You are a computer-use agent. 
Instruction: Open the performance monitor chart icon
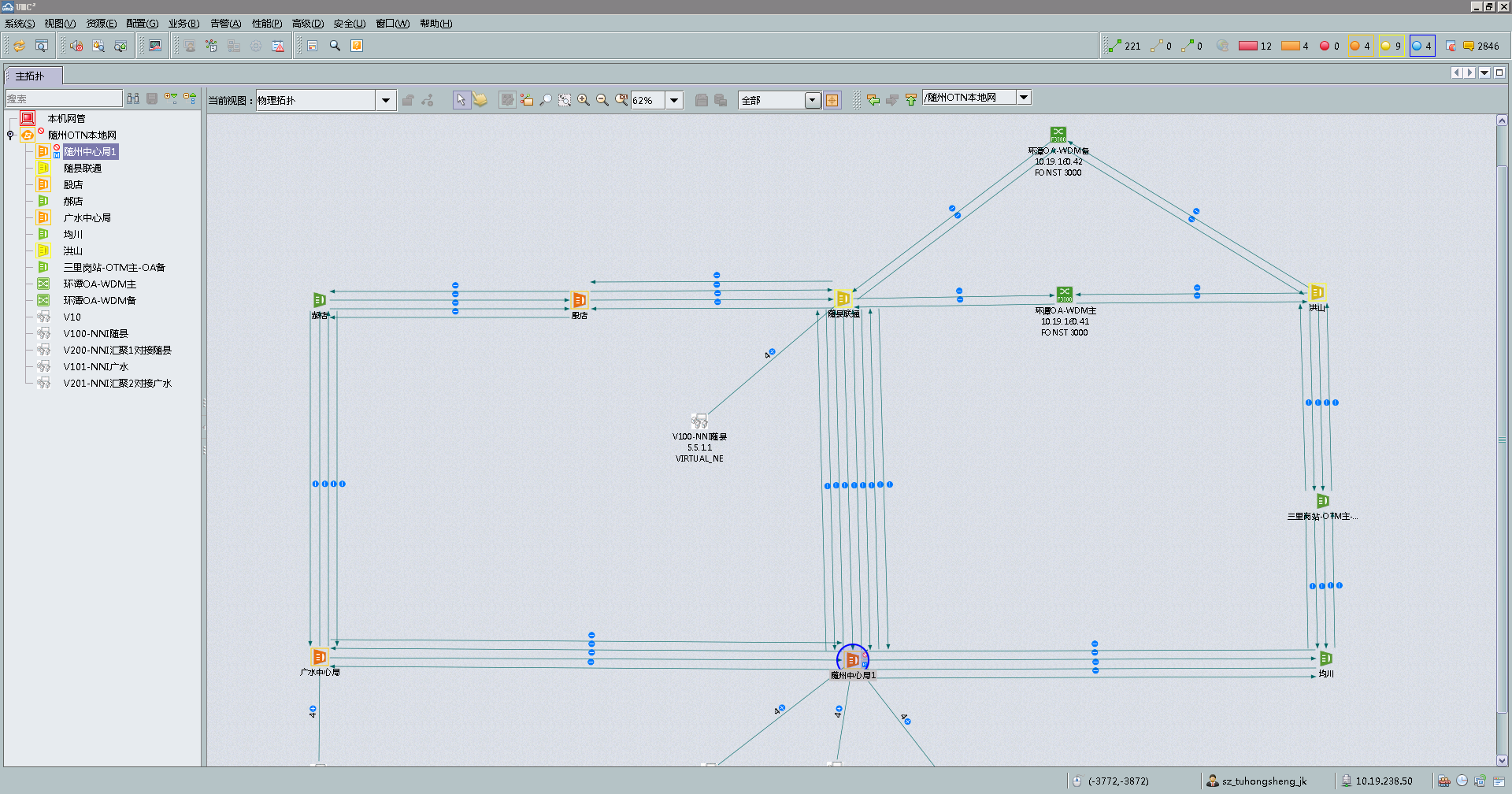(155, 46)
